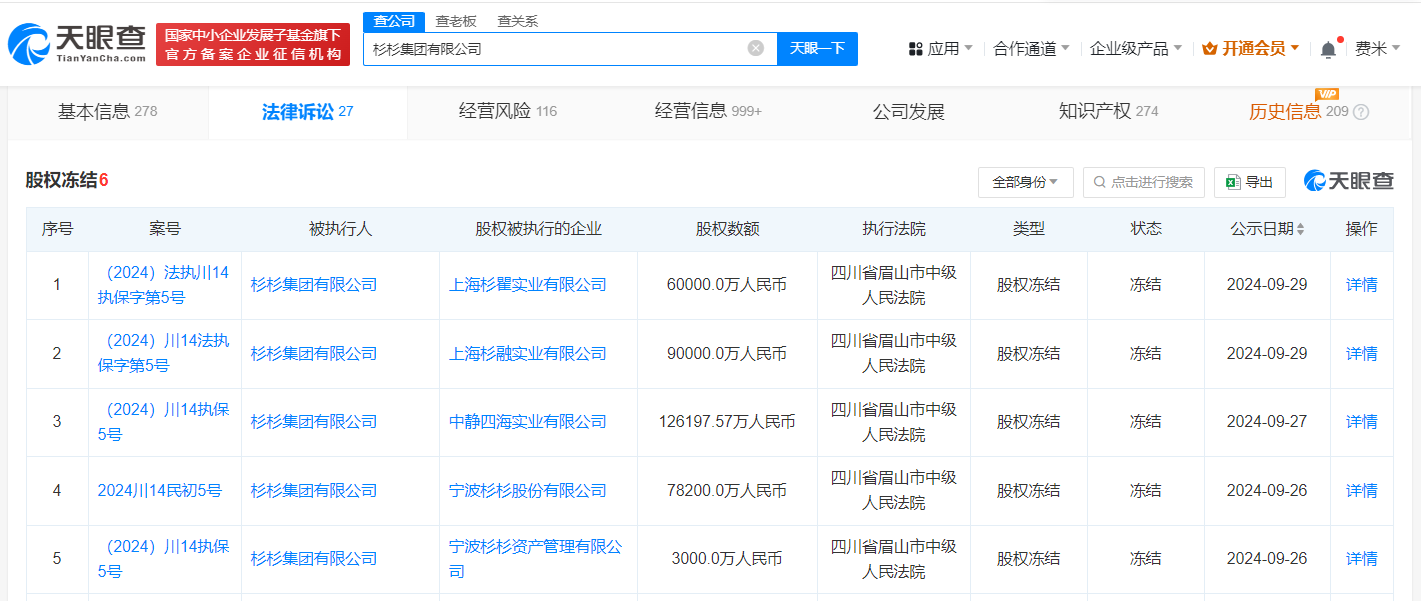This screenshot has height=601, width=1421.
Task: Open 中静四海实业有限公司 company link
Action: tap(528, 422)
